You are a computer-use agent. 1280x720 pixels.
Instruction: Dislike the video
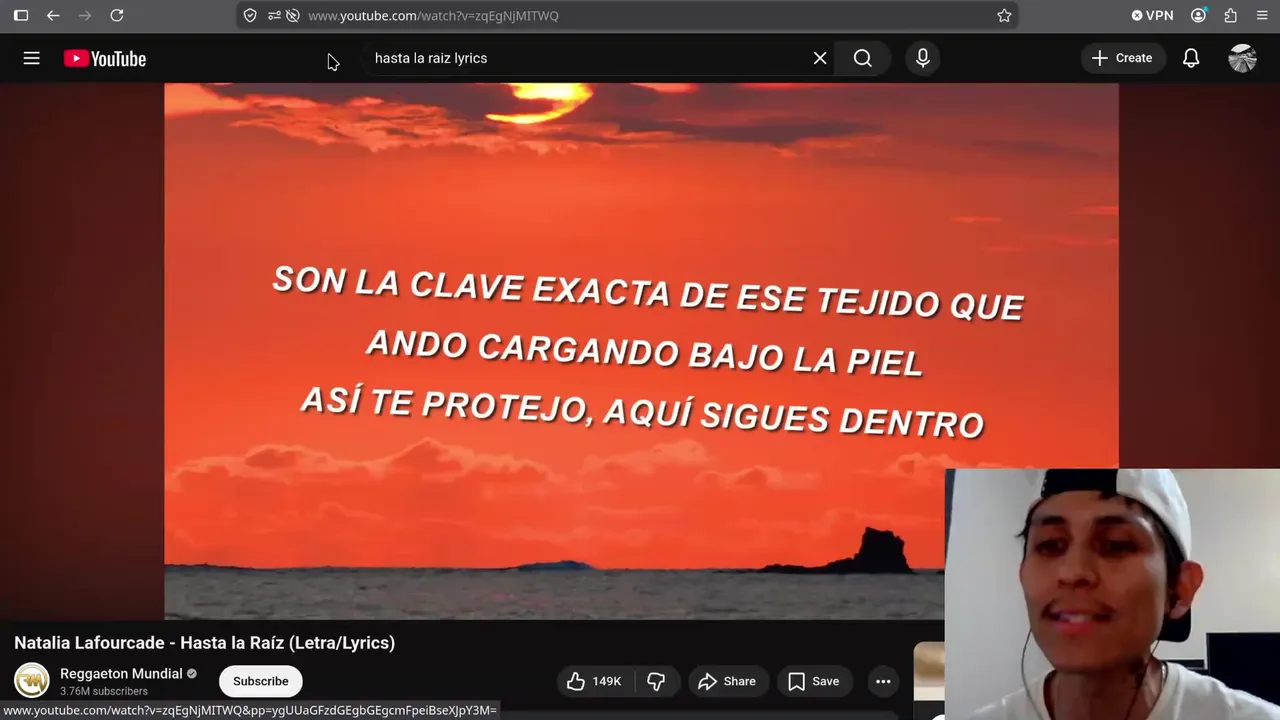click(x=656, y=681)
